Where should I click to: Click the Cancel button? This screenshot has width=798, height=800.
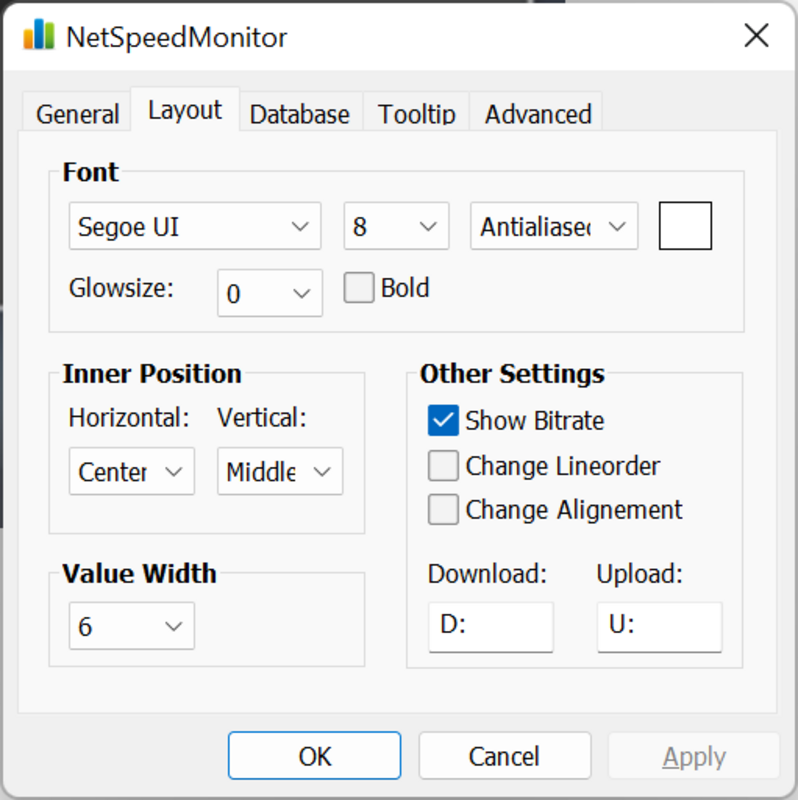(x=505, y=756)
